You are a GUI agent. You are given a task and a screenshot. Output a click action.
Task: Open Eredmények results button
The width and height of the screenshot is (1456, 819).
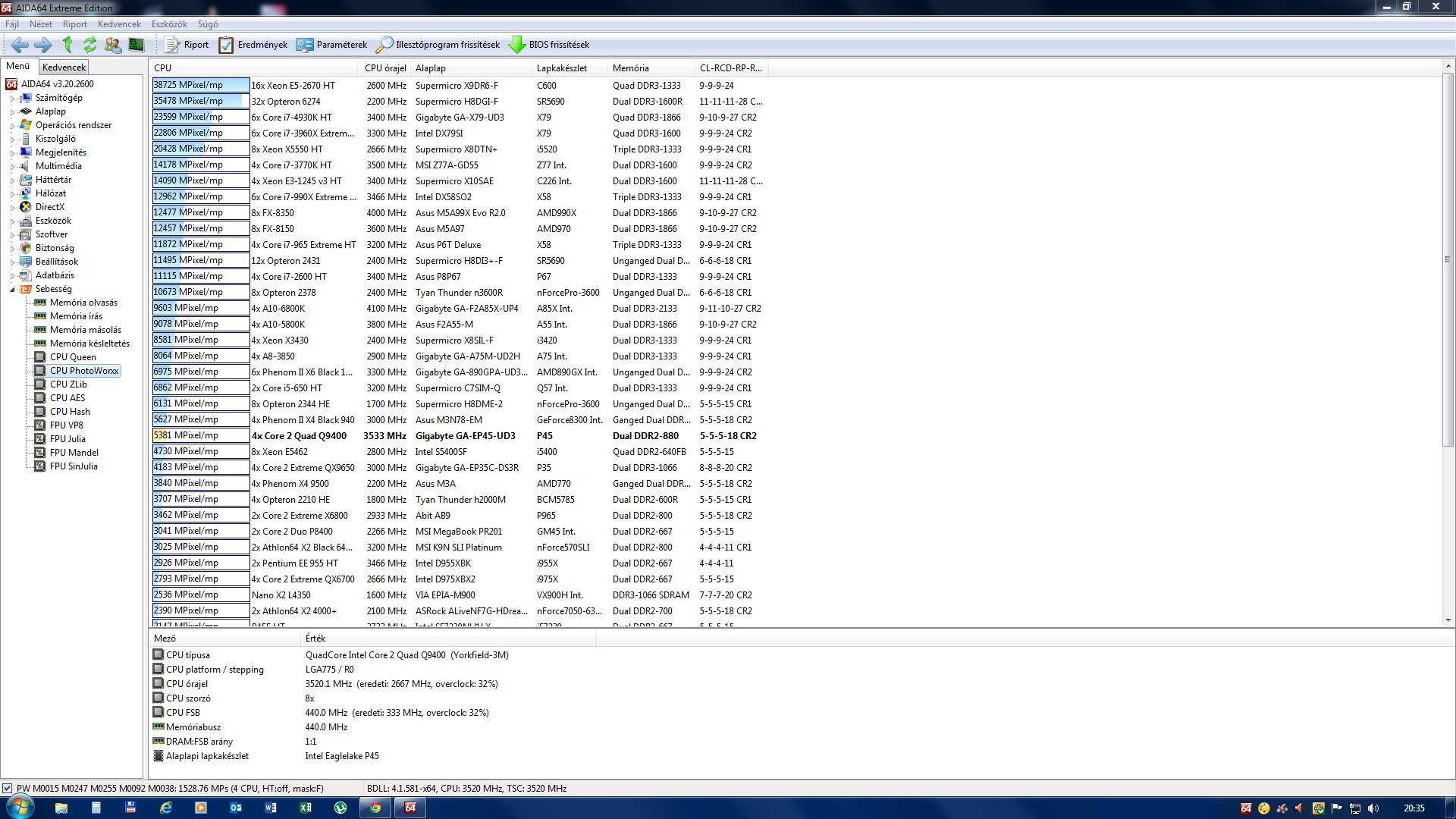tap(253, 45)
